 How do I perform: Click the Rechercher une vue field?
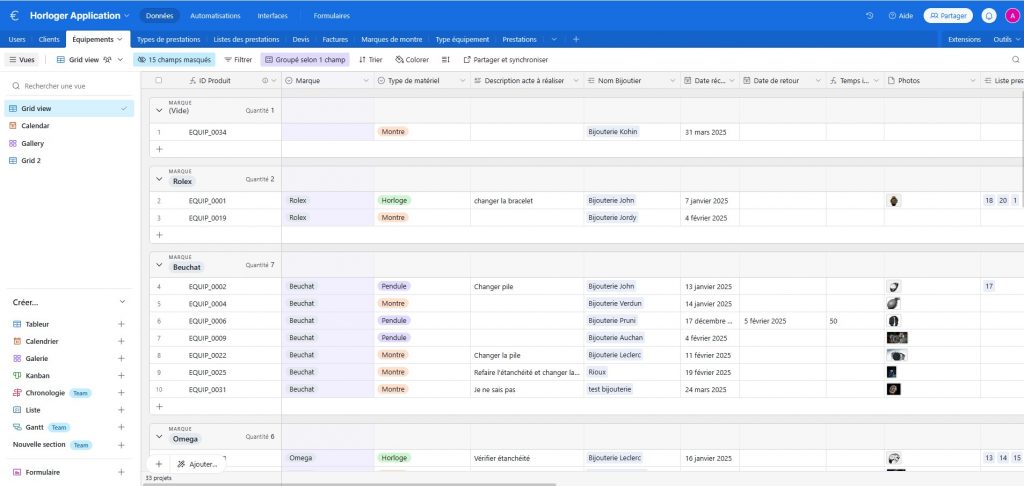(x=70, y=87)
